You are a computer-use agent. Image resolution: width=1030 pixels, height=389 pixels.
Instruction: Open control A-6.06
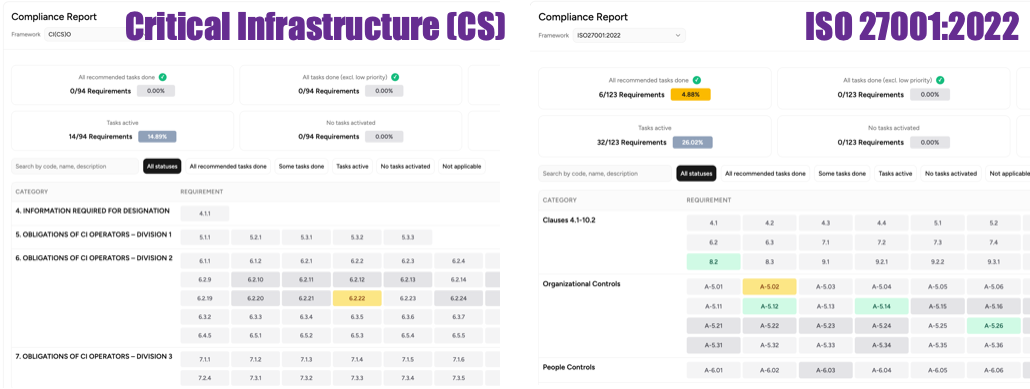click(993, 370)
